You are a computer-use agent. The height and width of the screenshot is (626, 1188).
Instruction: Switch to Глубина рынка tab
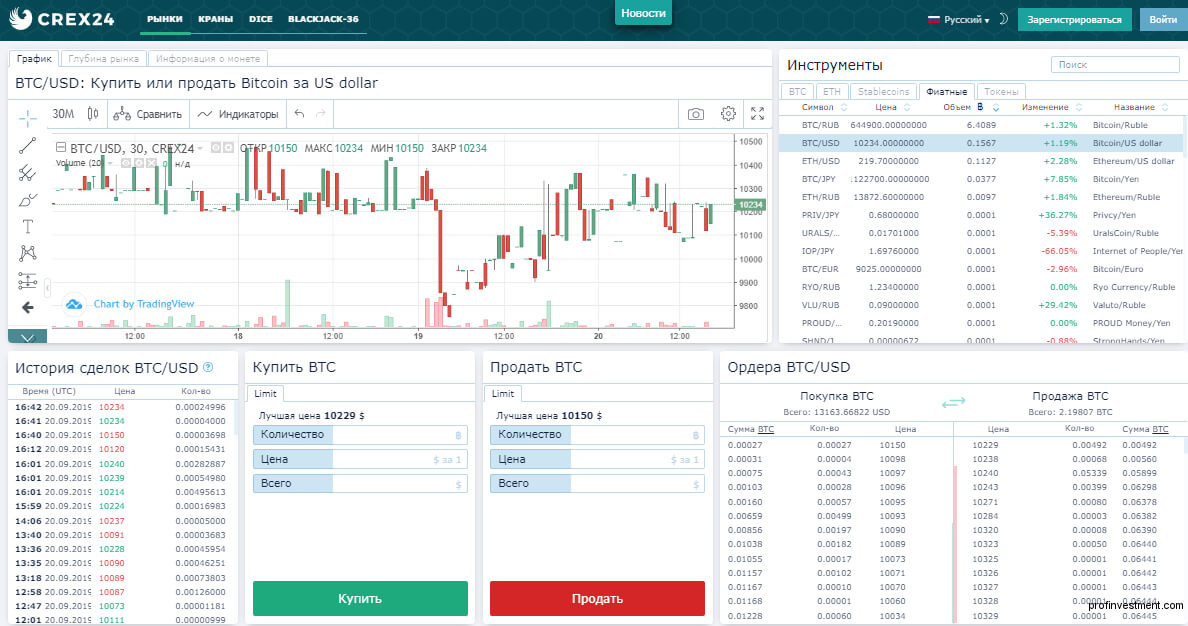[x=104, y=58]
